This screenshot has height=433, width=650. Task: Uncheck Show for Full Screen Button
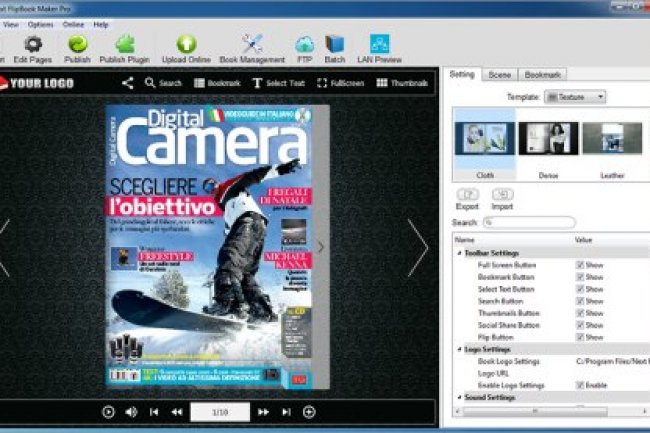point(580,265)
